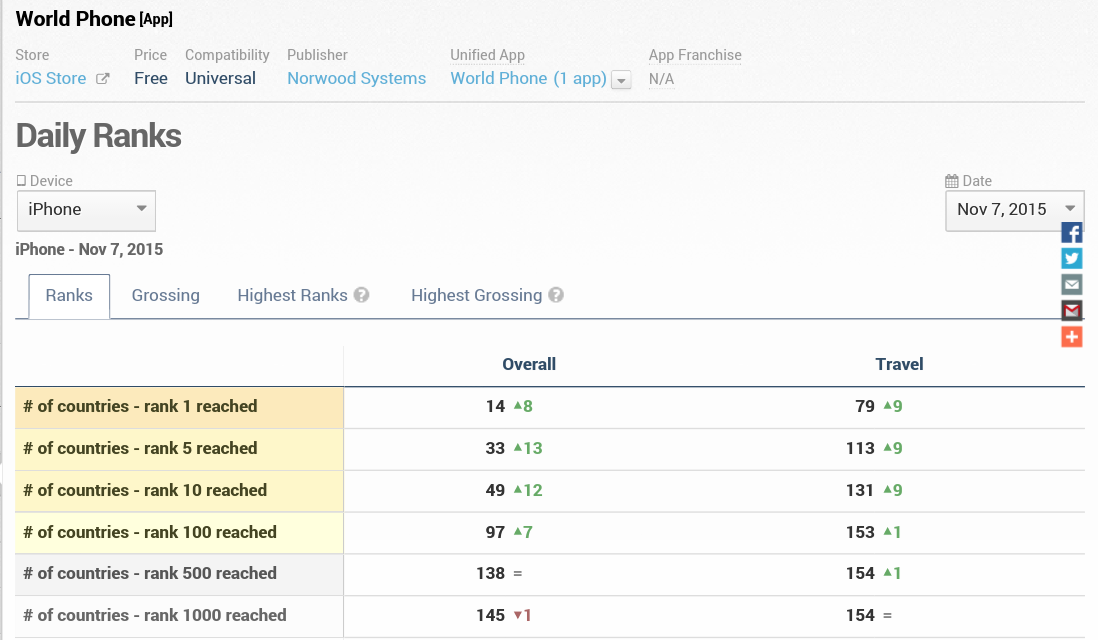1098x640 pixels.
Task: Click the orange plus share icon
Action: pos(1072,337)
